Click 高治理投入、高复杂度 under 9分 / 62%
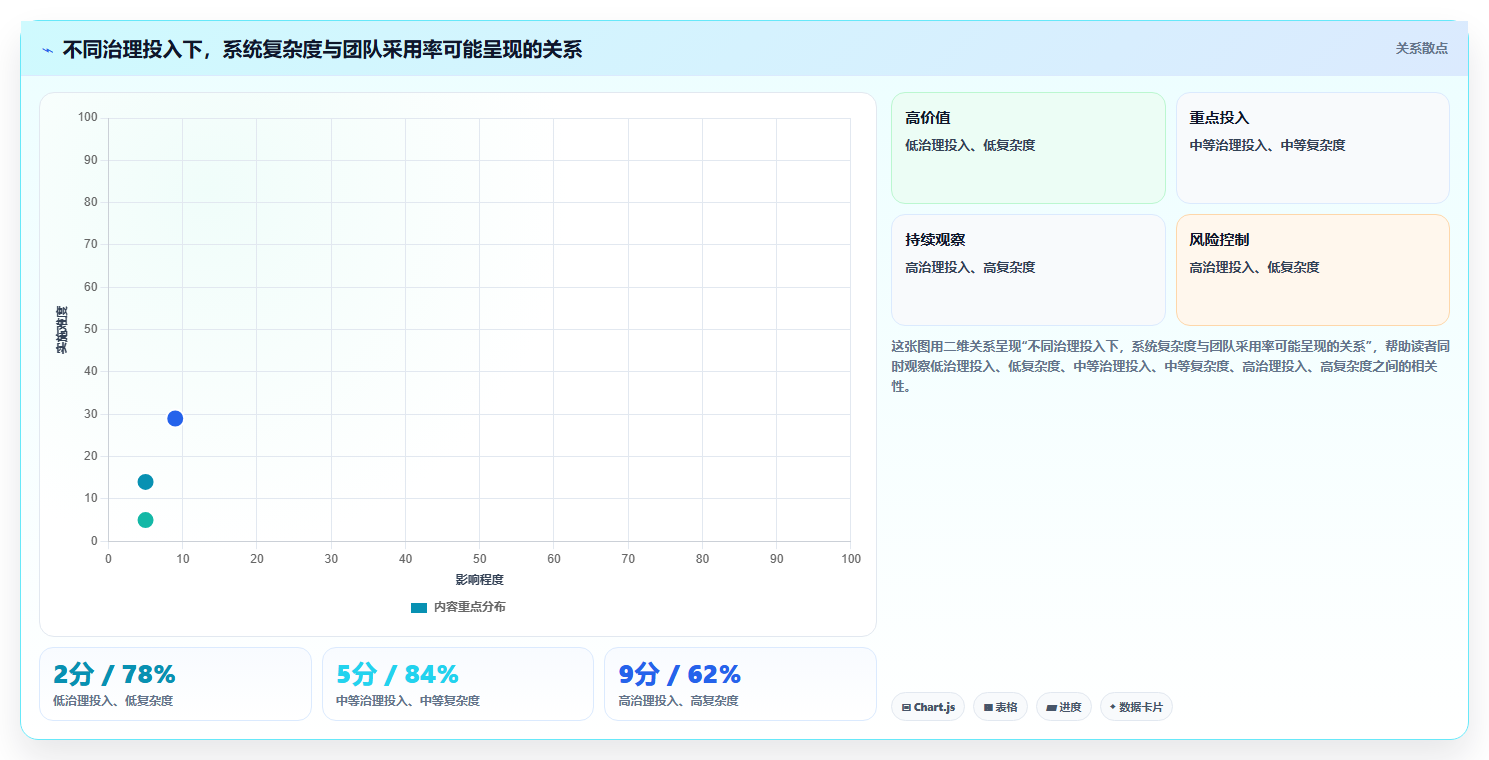This screenshot has height=760, width=1489. (679, 701)
